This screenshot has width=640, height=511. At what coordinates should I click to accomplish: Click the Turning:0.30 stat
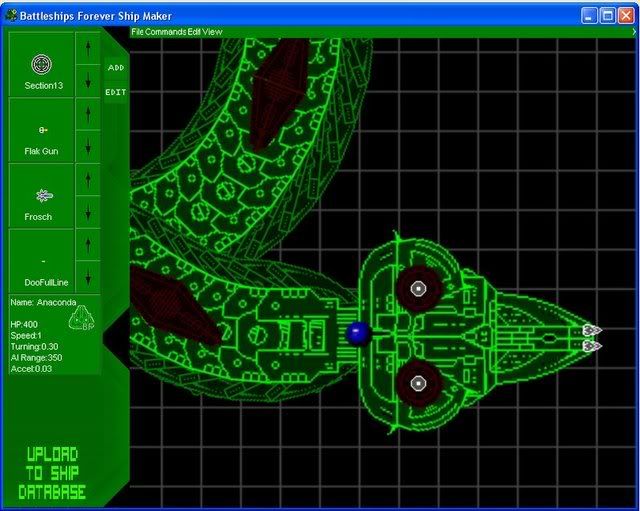[x=34, y=347]
